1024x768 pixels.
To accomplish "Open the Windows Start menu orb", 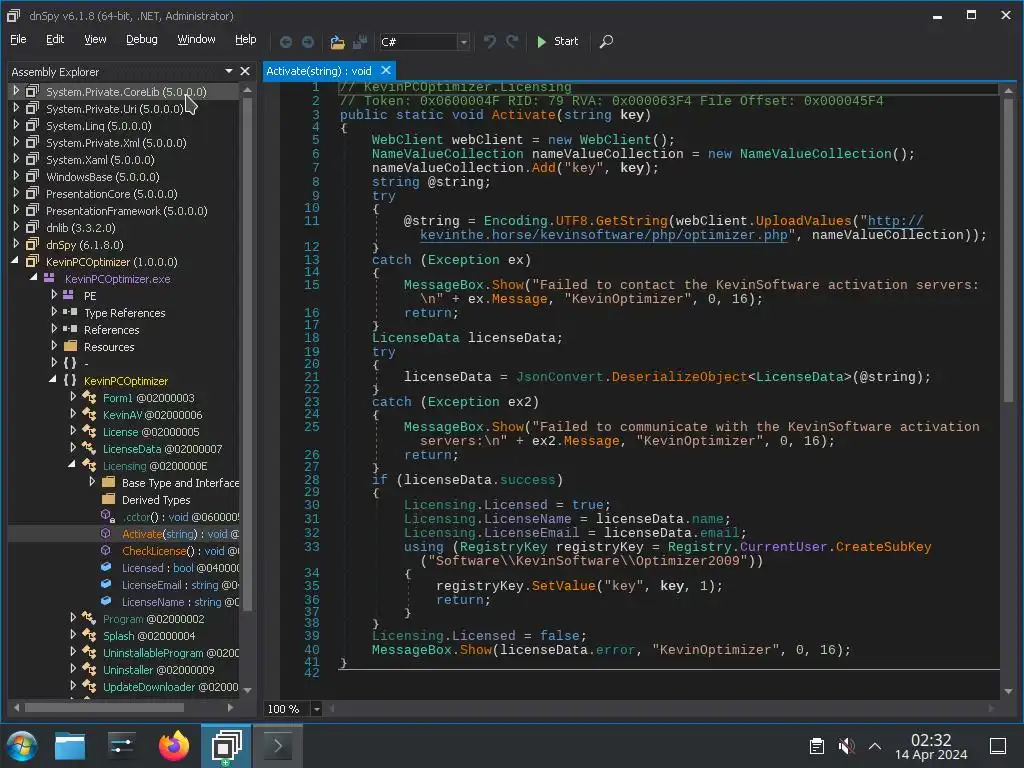I will click(x=22, y=746).
